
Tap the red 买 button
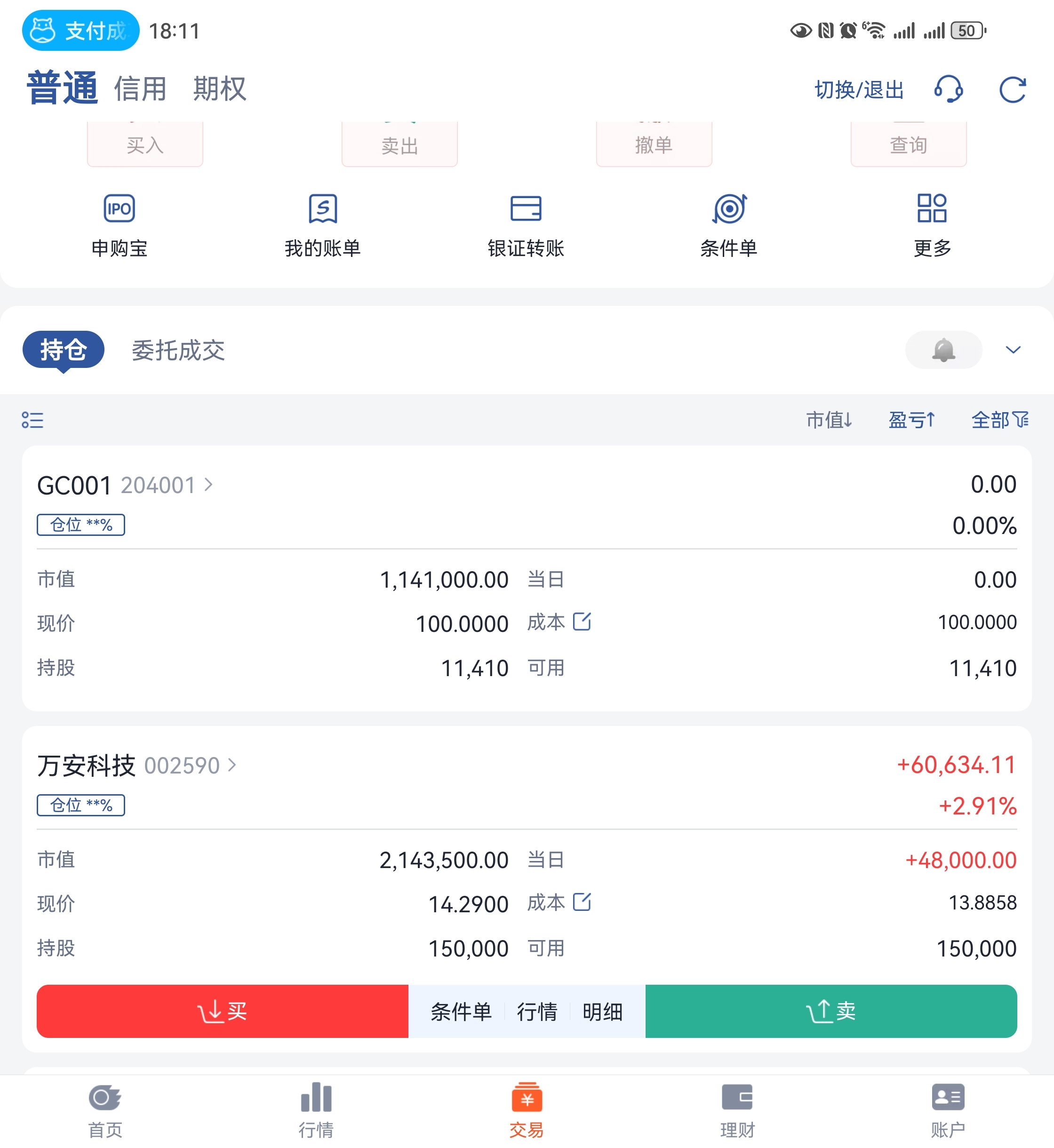[x=223, y=1011]
